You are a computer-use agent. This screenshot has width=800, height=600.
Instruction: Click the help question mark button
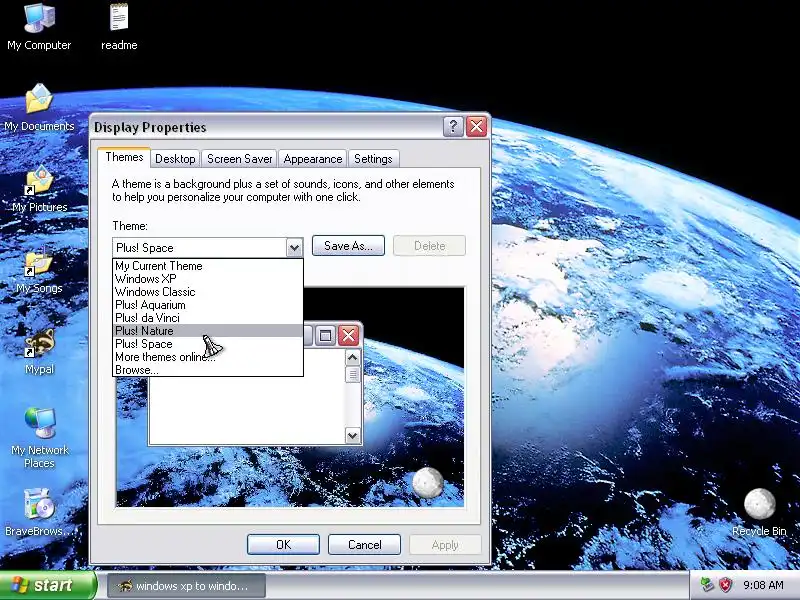tap(453, 126)
